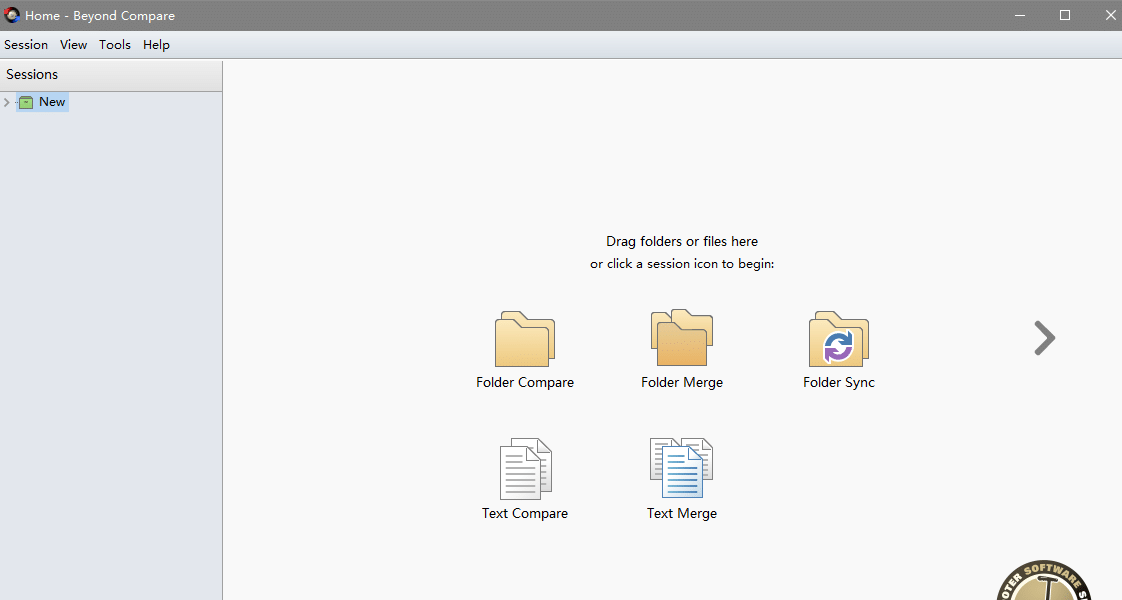
Task: Click the green New folder icon in Sessions
Action: click(26, 102)
